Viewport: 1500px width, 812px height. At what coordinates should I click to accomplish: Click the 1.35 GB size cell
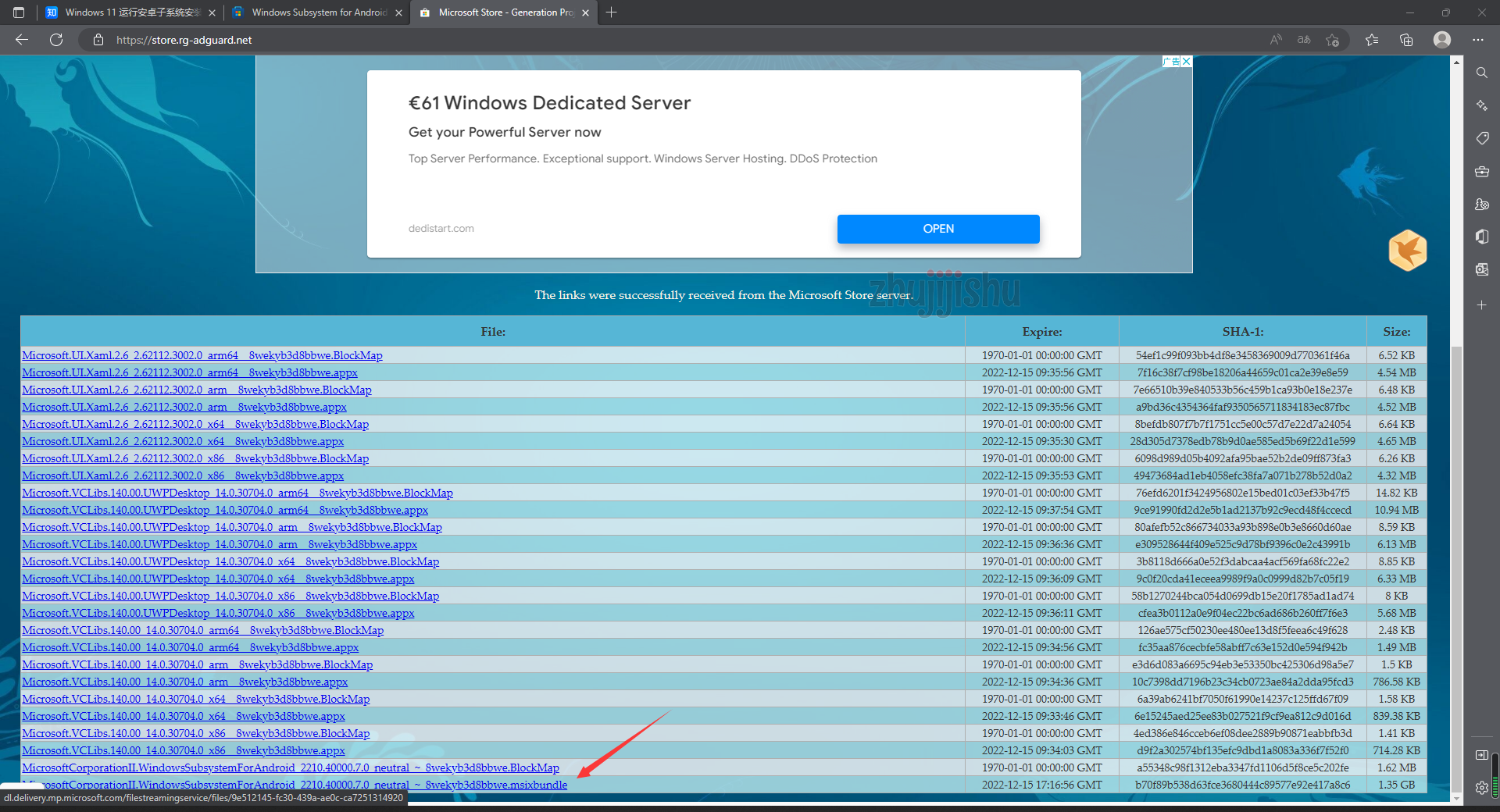tap(1397, 785)
